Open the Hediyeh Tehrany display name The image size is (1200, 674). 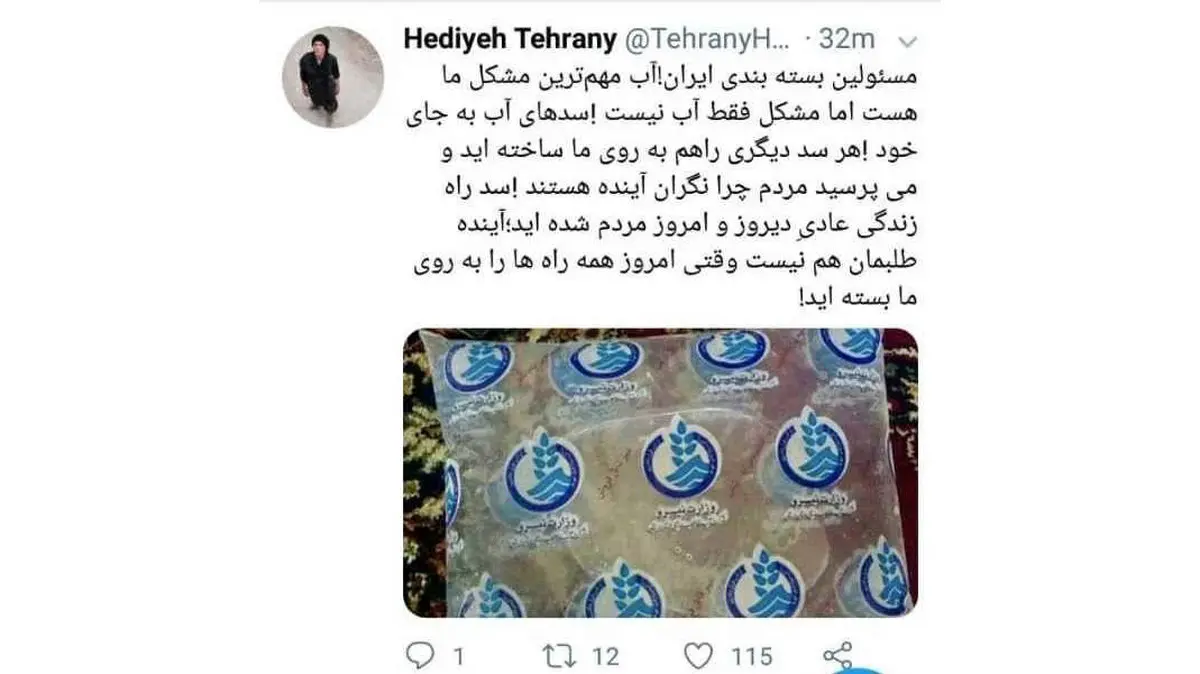click(510, 40)
